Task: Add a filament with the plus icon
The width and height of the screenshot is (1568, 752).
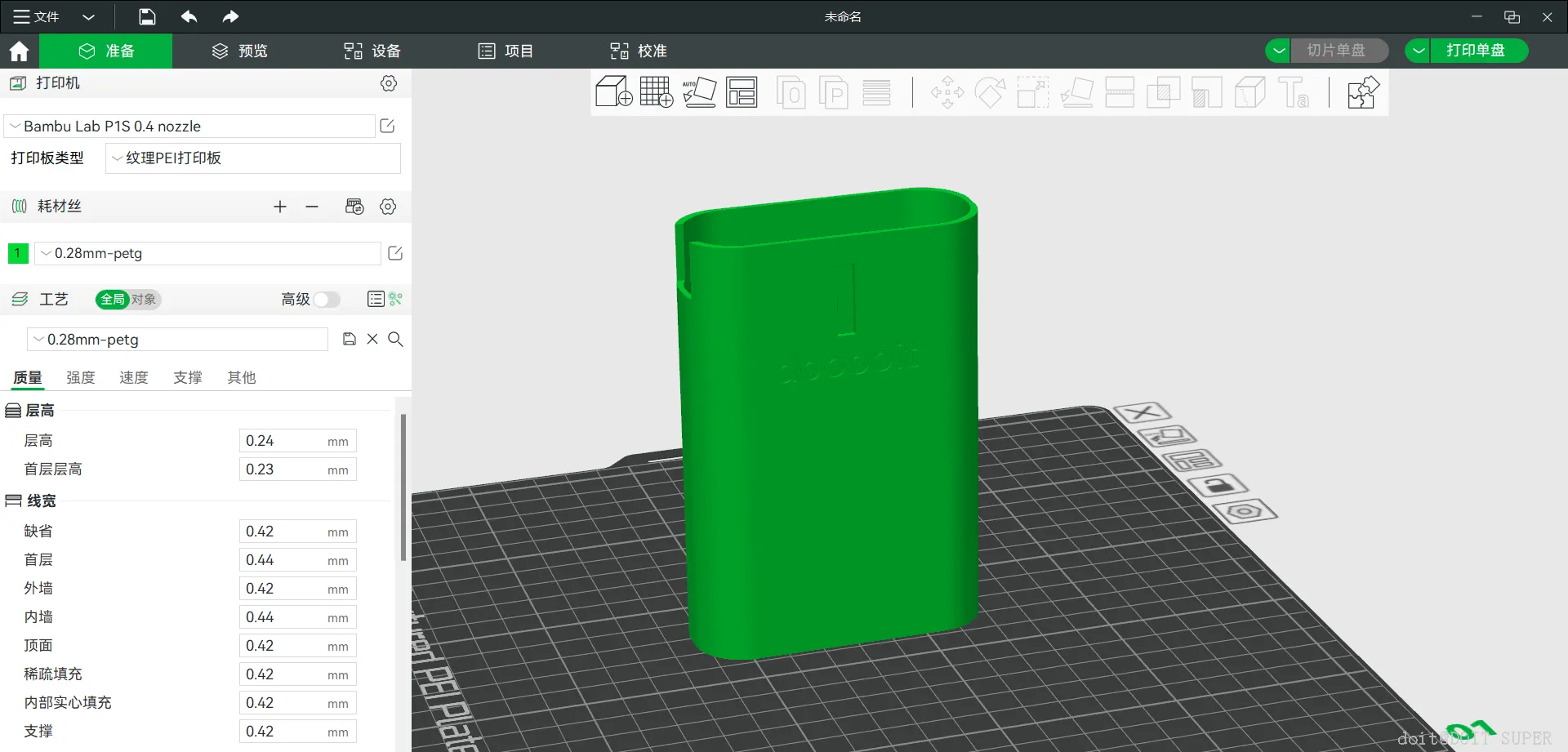Action: [280, 207]
